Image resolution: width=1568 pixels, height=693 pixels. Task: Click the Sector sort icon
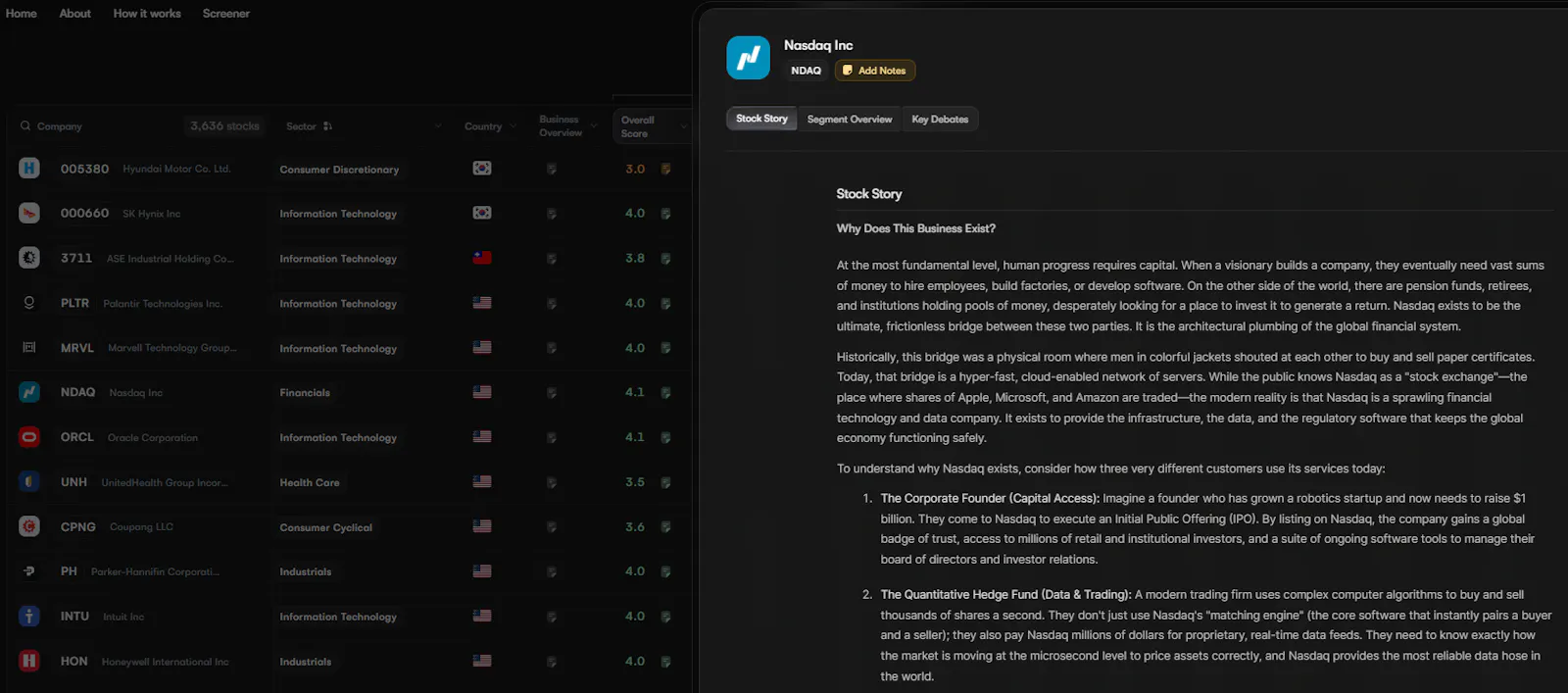pos(327,126)
